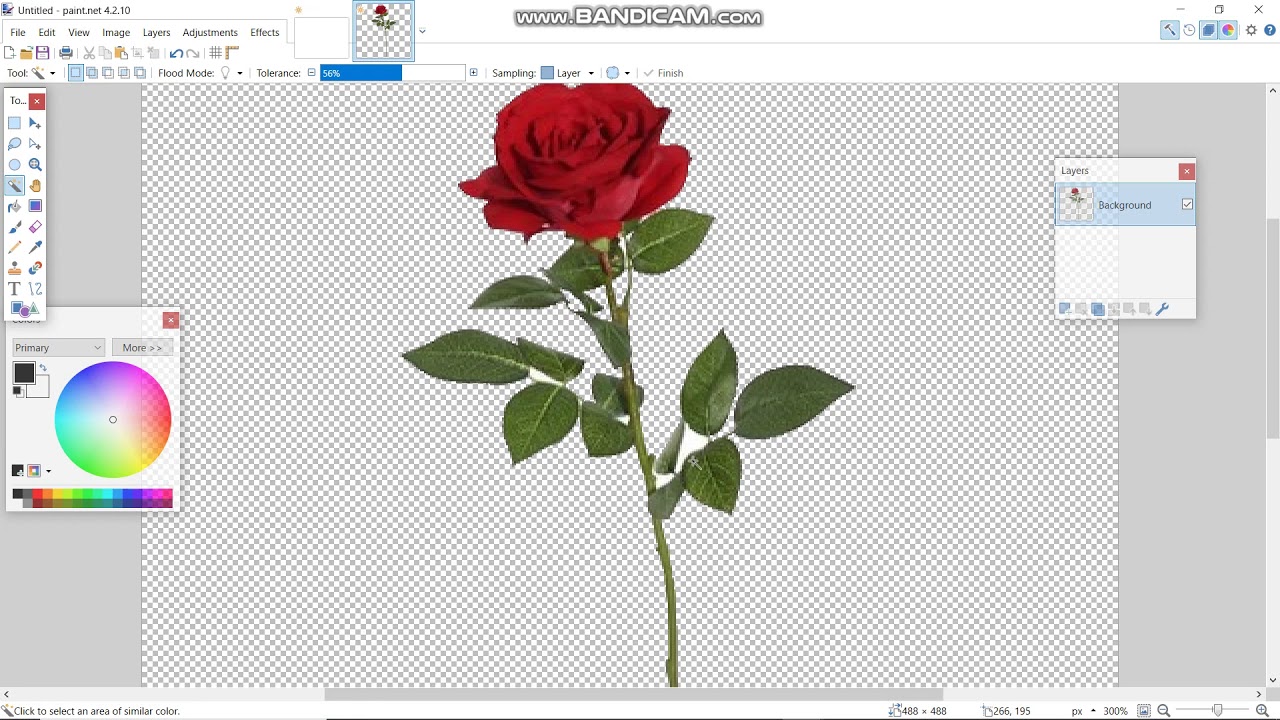Viewport: 1280px width, 720px height.
Task: Toggle the pixel grid icon
Action: point(215,53)
